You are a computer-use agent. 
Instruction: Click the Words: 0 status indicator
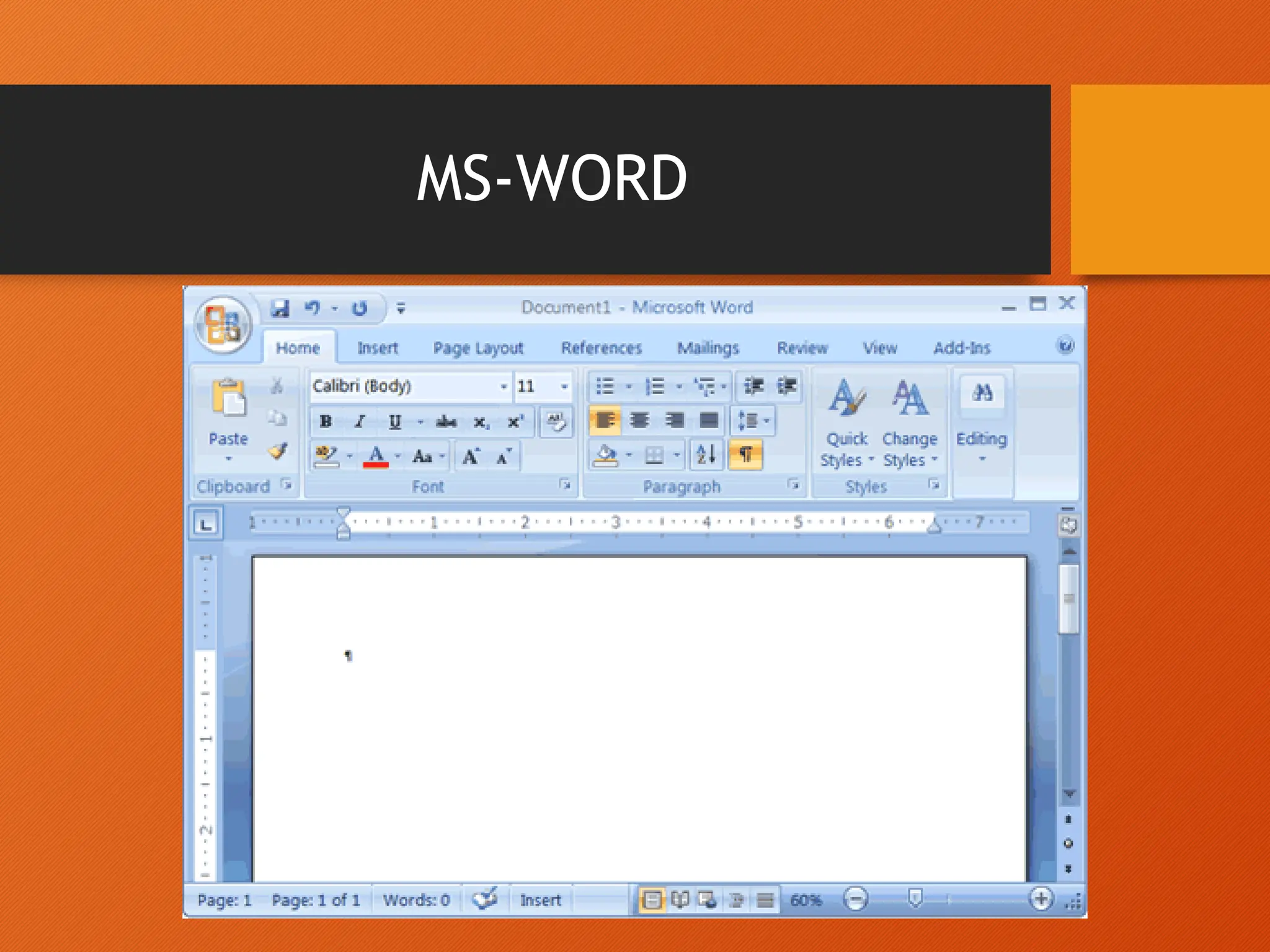(416, 900)
